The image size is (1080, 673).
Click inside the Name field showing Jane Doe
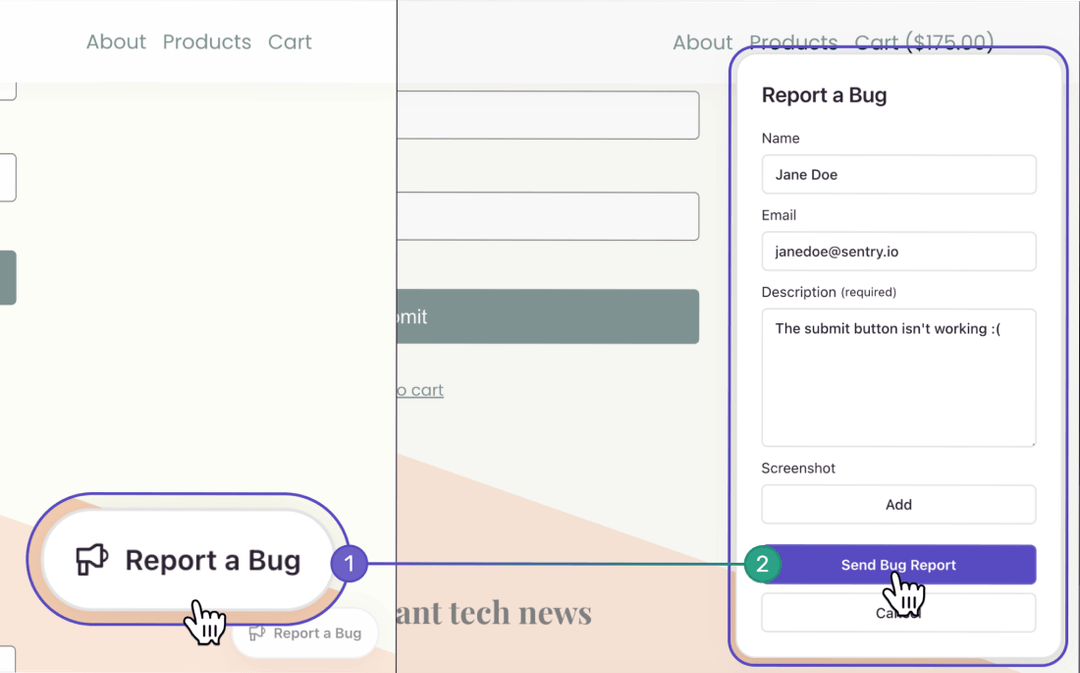898,174
